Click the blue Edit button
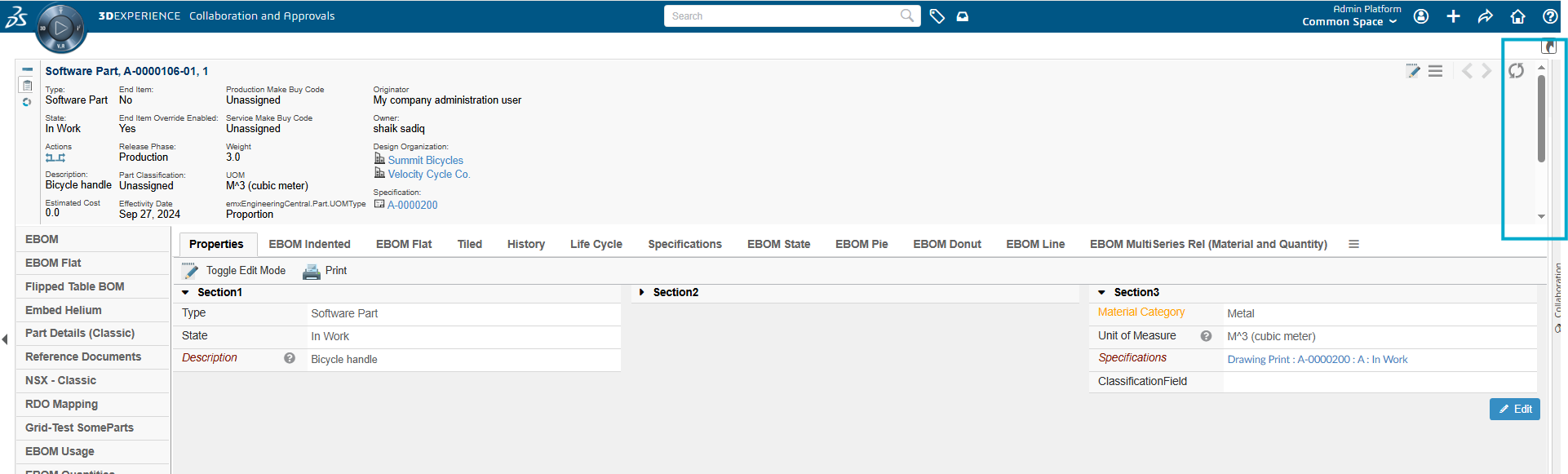 1515,409
